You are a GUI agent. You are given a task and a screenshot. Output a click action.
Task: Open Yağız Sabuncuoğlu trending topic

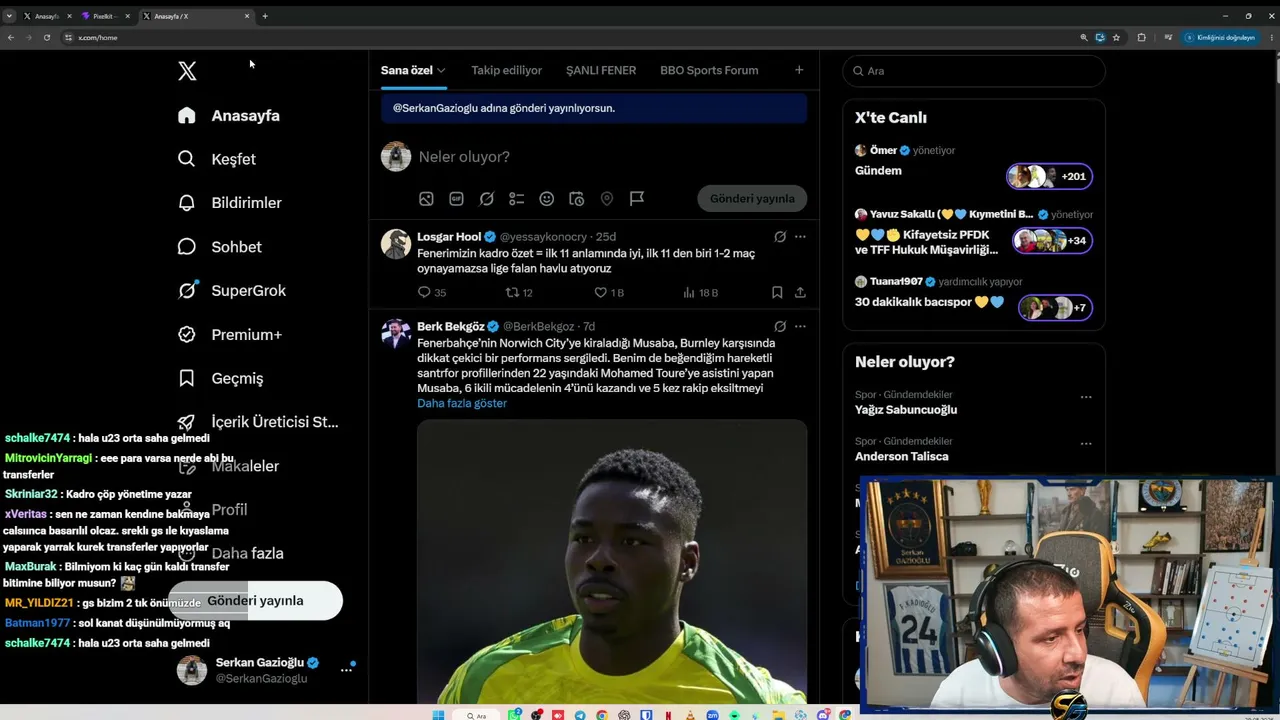[x=906, y=410]
